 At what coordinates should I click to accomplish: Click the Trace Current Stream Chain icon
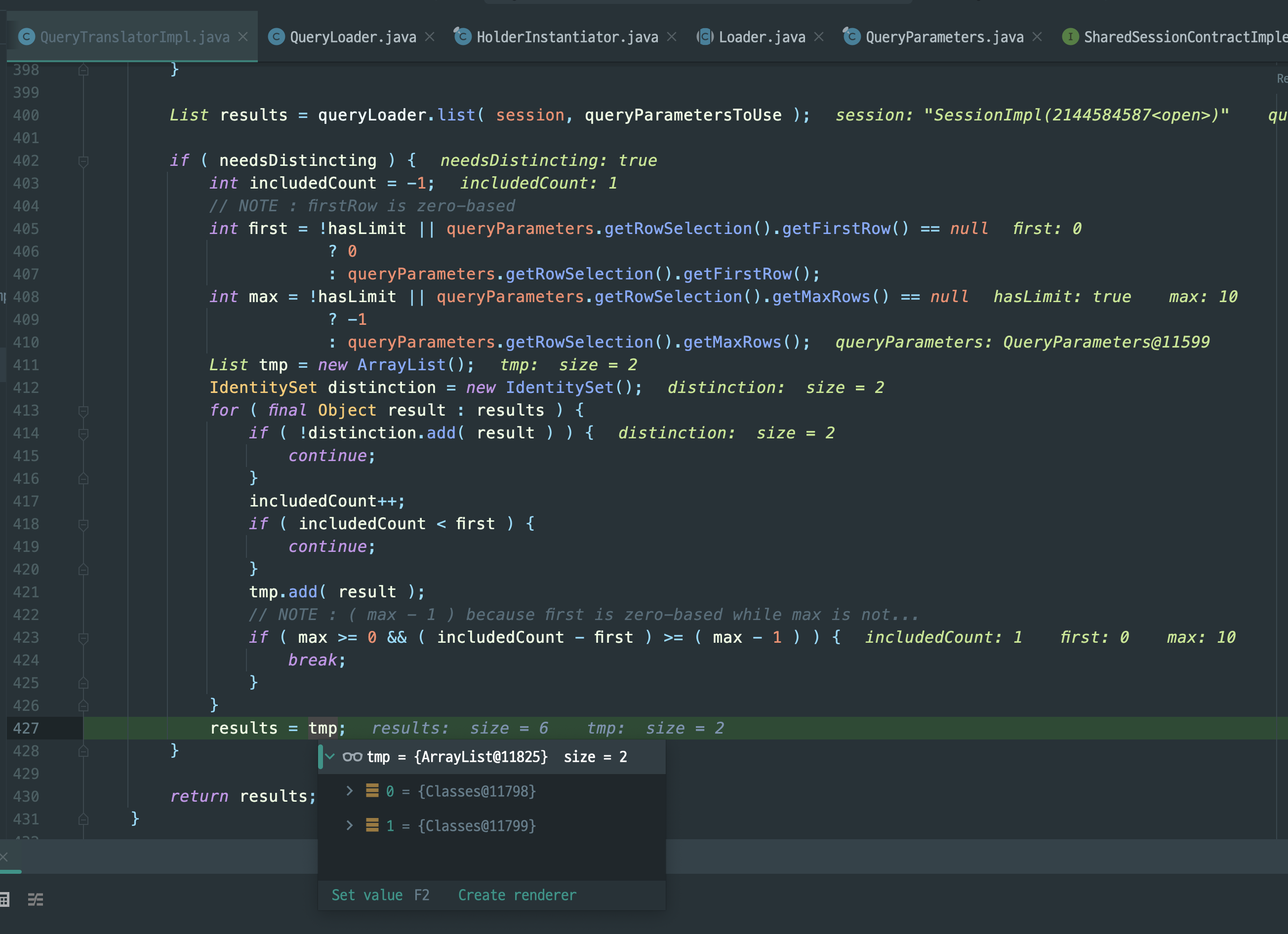coord(35,899)
